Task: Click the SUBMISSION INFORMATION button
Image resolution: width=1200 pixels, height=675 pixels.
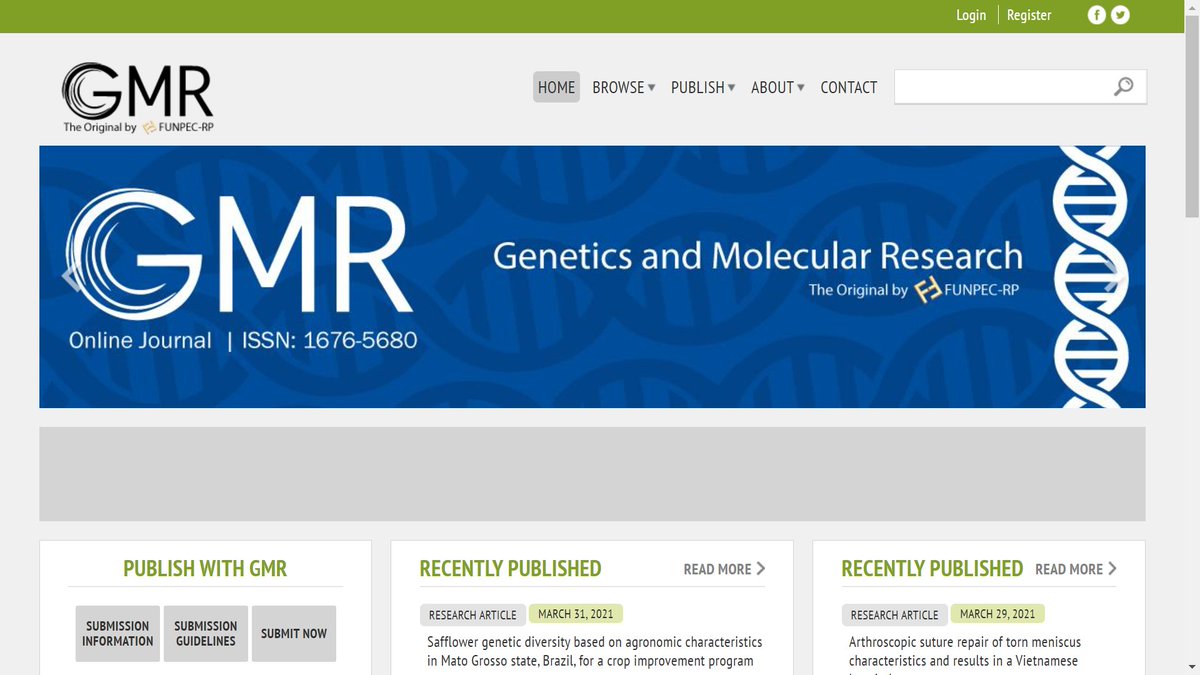Action: pos(118,633)
